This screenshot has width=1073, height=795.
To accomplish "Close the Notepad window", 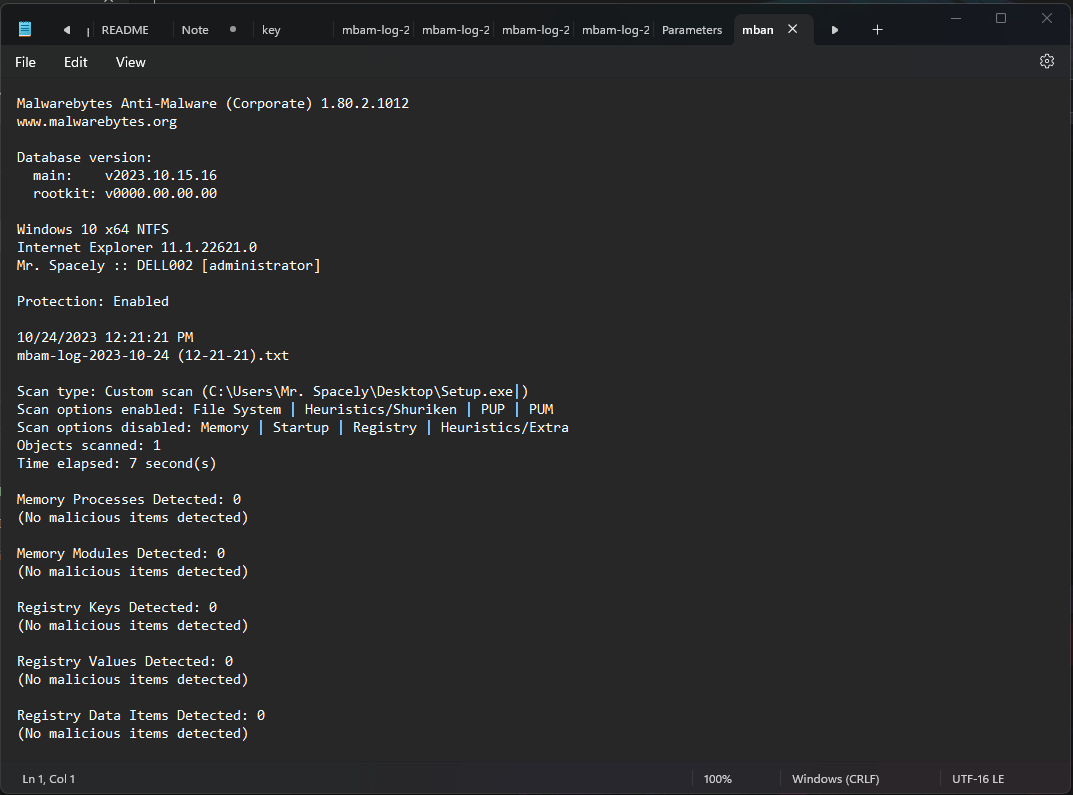I will pos(1046,18).
